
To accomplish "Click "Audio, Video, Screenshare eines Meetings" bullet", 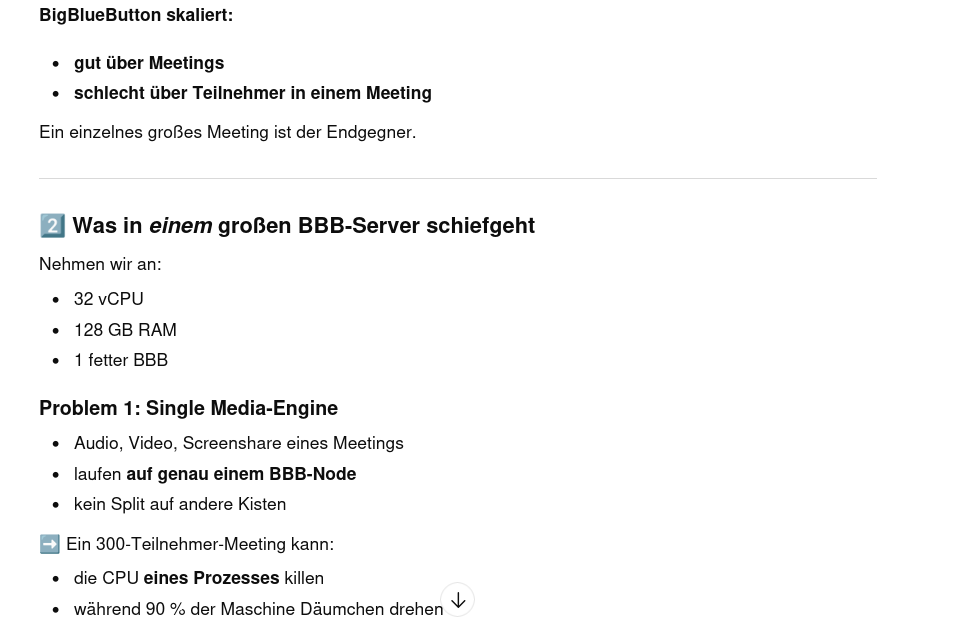I will click(239, 443).
